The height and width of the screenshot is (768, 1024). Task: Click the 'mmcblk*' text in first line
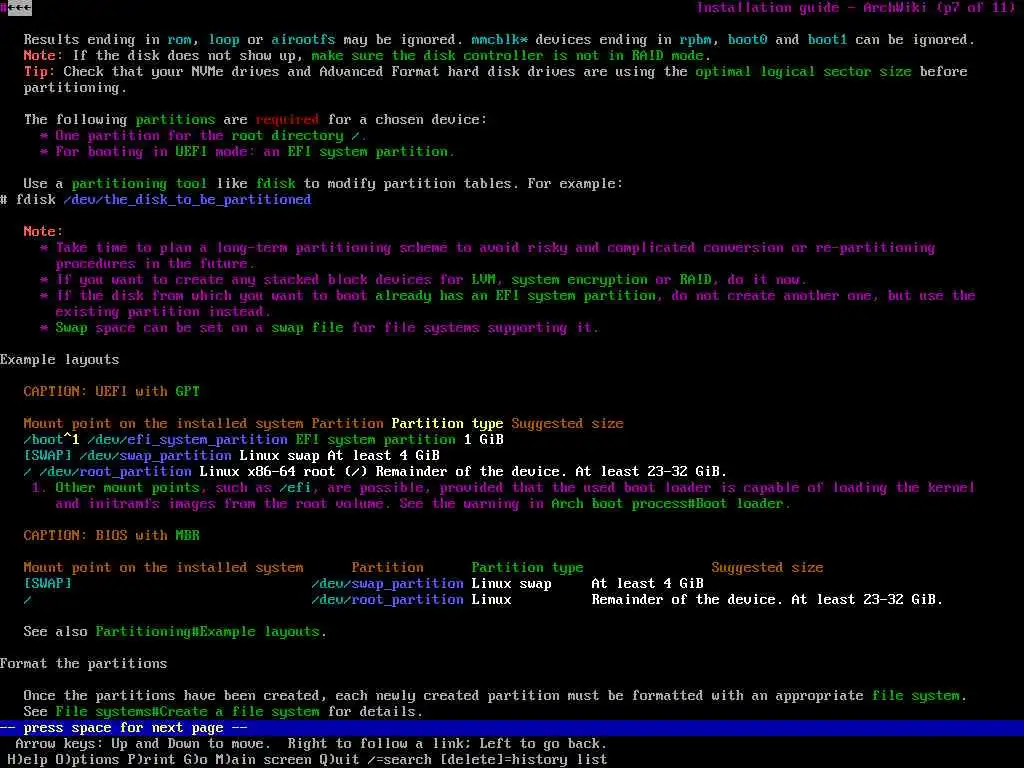[x=500, y=40]
